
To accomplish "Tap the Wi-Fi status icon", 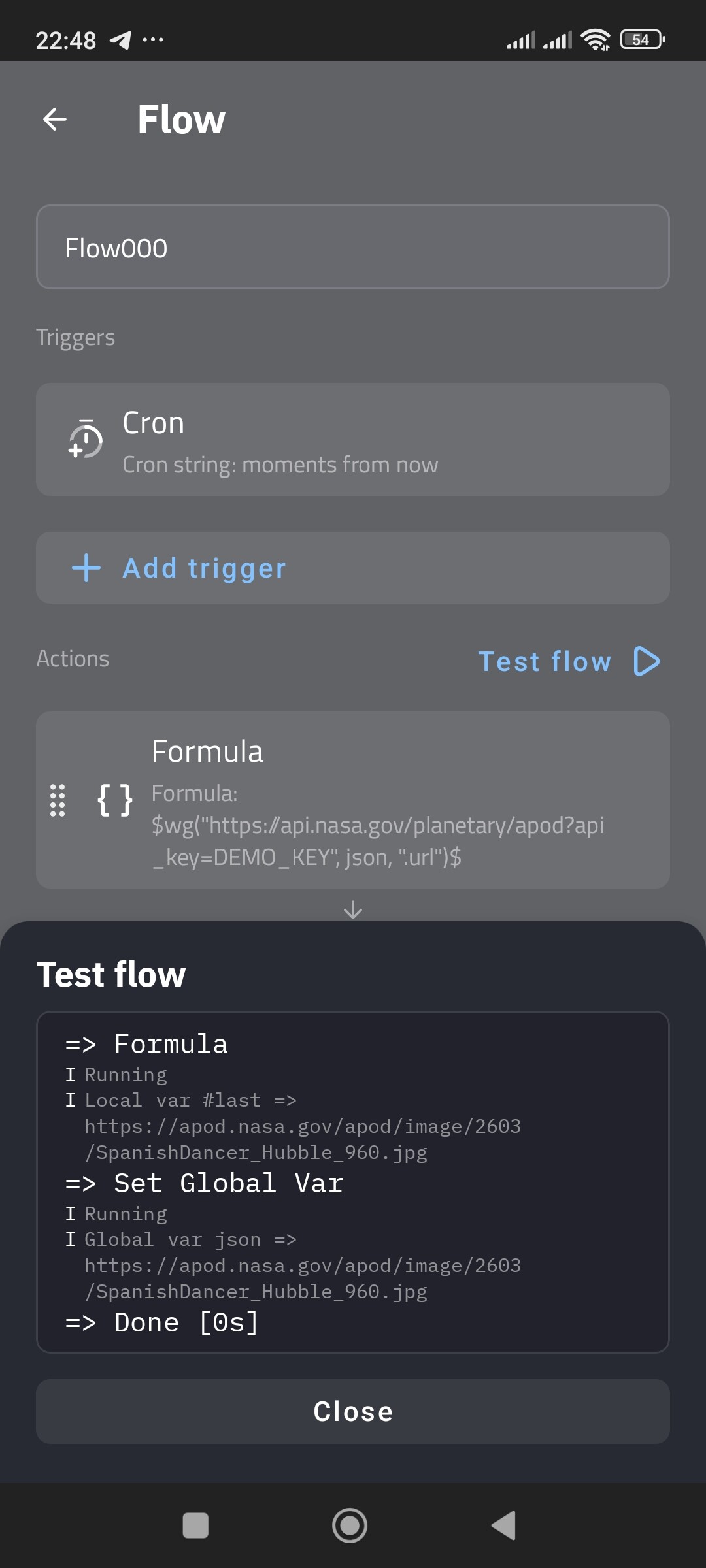I will (x=595, y=40).
